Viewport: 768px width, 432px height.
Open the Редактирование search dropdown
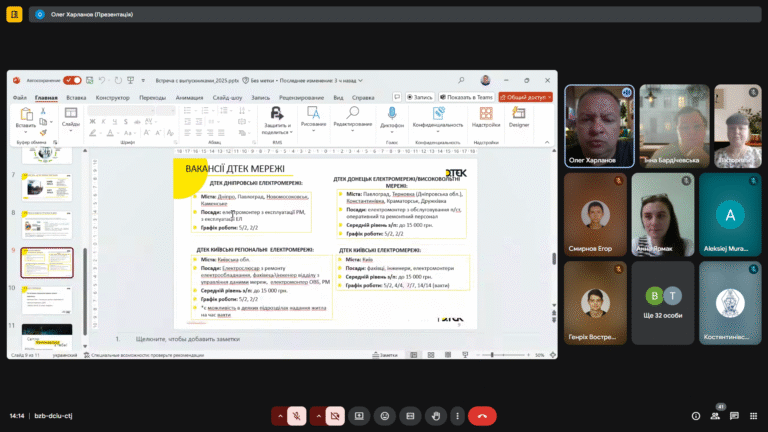(x=353, y=119)
